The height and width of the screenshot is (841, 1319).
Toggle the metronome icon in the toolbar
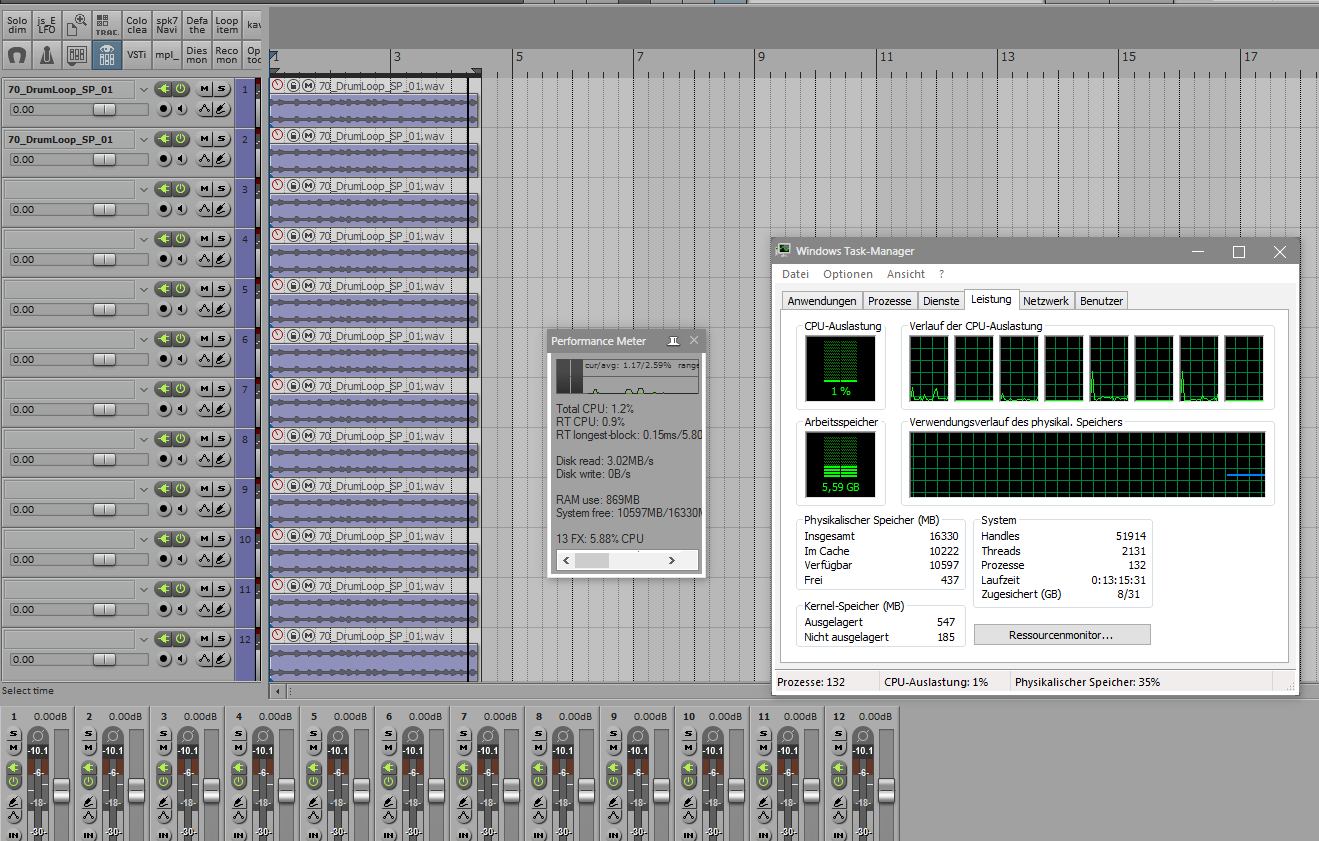pyautogui.click(x=47, y=55)
